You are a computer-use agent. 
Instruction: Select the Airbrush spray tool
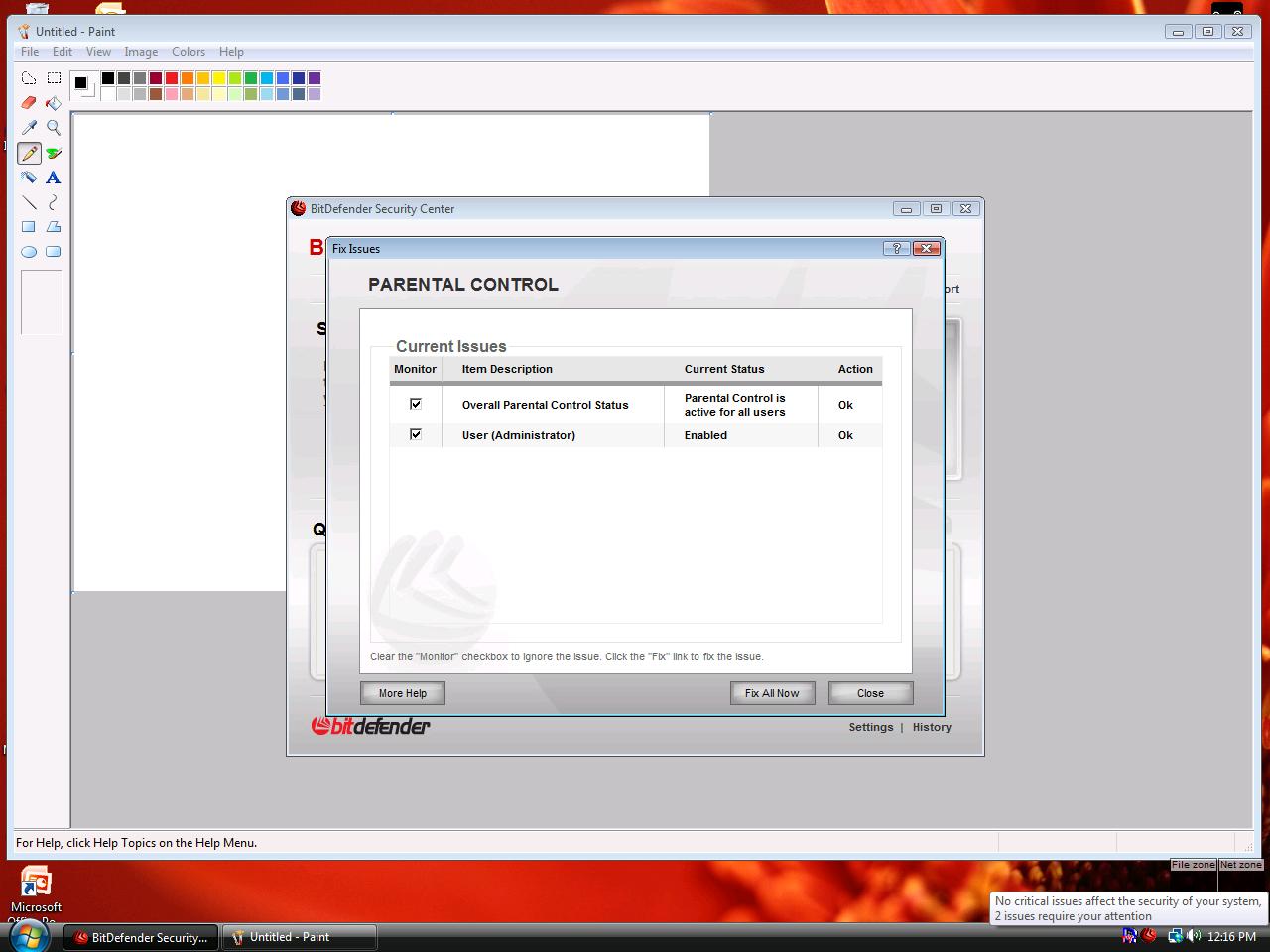pyautogui.click(x=29, y=178)
